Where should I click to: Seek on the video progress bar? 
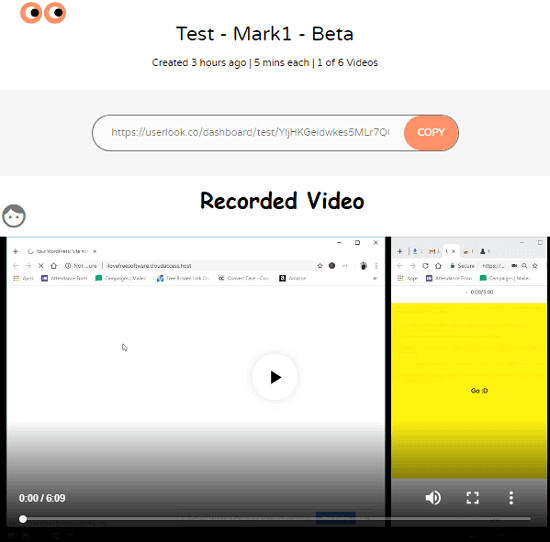click(x=275, y=519)
